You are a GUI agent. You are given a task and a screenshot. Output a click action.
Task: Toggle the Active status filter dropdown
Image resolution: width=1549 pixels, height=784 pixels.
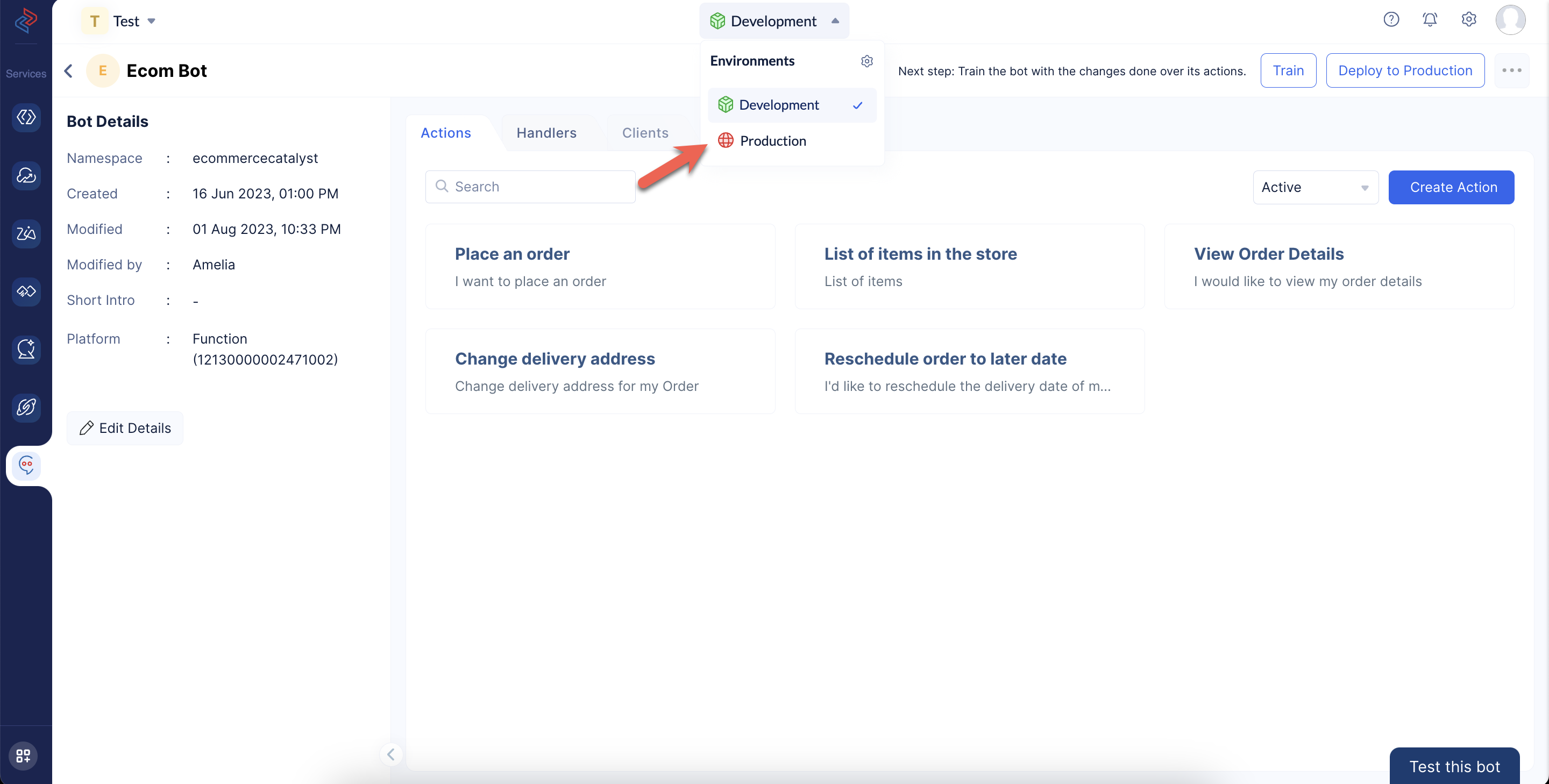[1315, 187]
